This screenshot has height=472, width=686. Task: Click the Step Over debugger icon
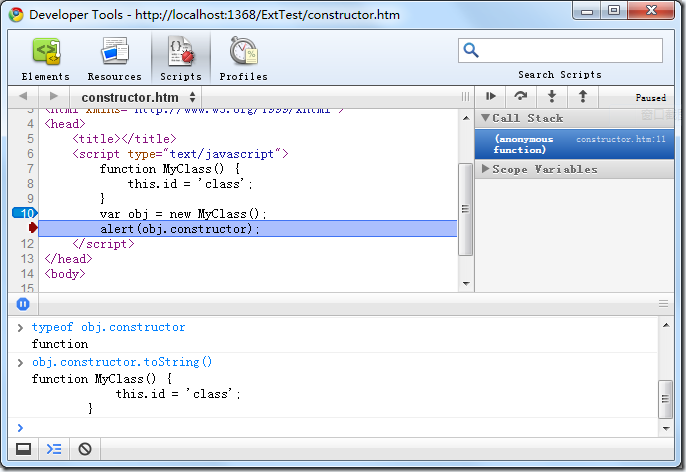pos(520,96)
